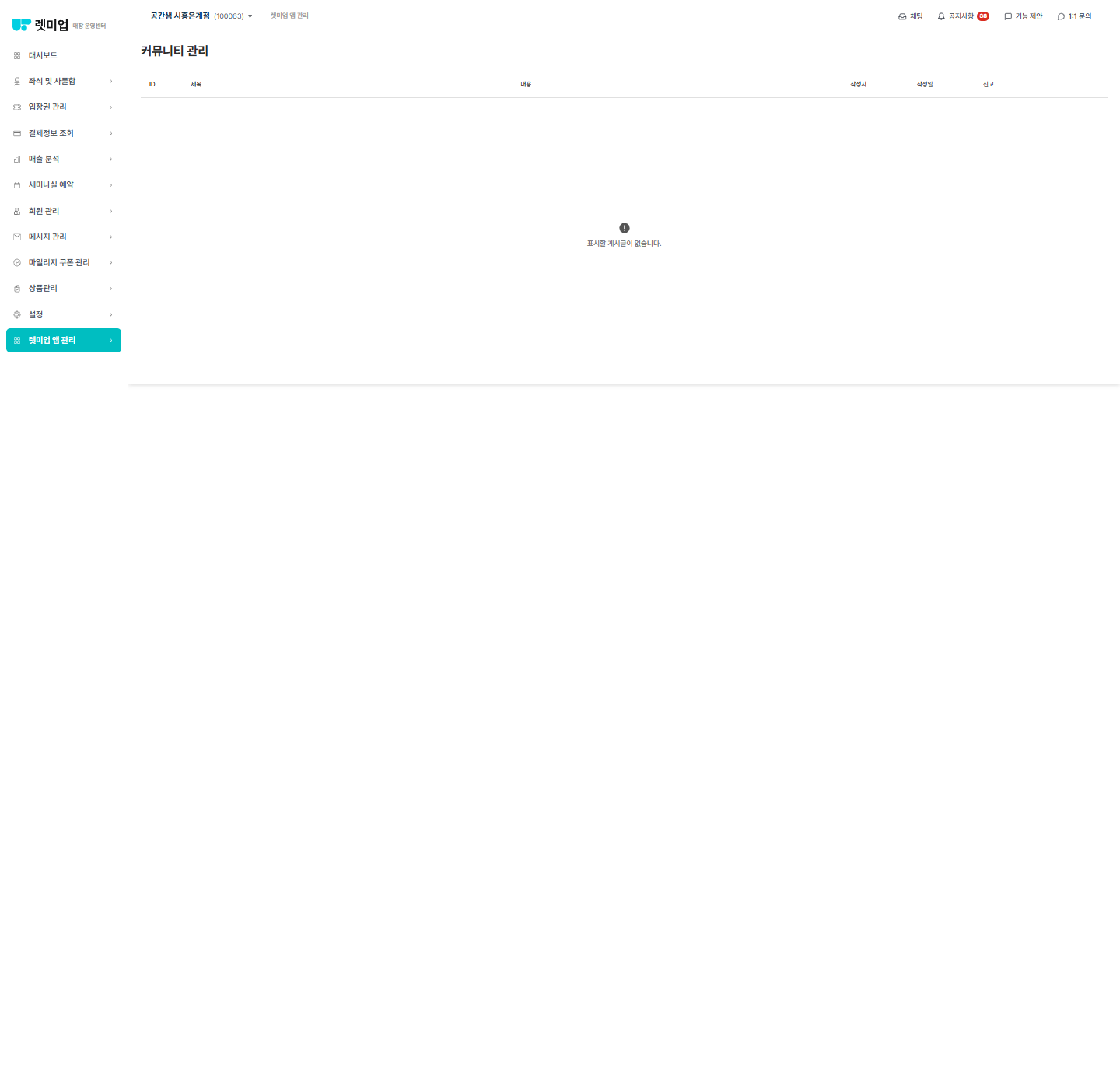Open 공지사항 via the bell icon

pos(941,16)
